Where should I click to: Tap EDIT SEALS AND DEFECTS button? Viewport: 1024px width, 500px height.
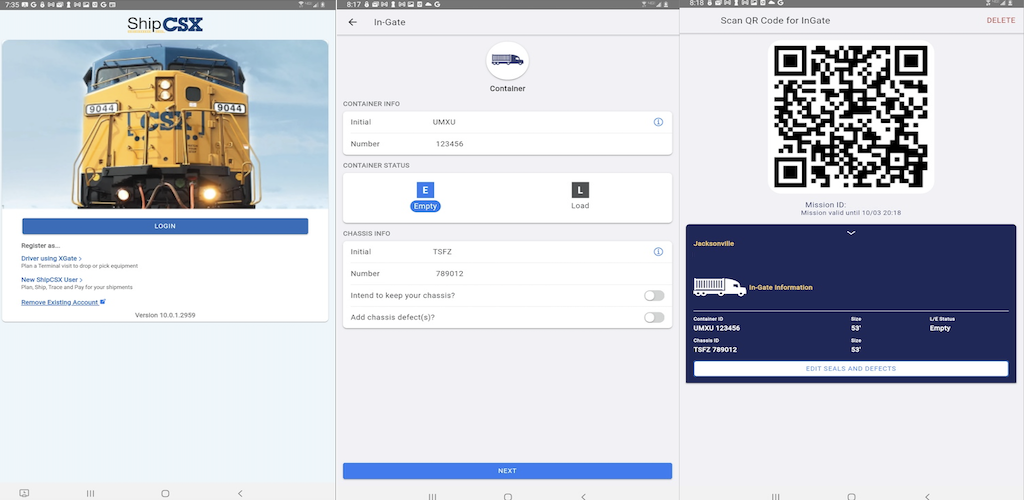click(x=850, y=369)
